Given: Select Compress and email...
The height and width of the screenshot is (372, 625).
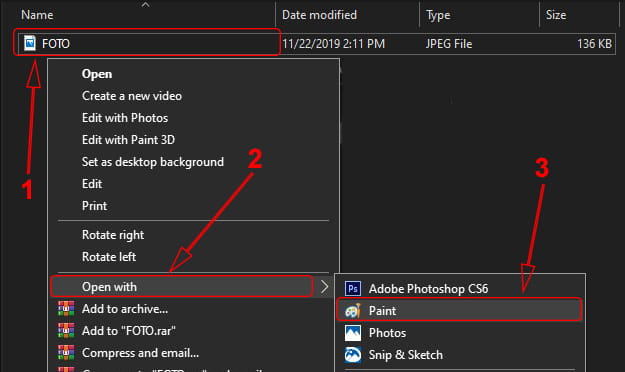Looking at the screenshot, I should pos(140,353).
